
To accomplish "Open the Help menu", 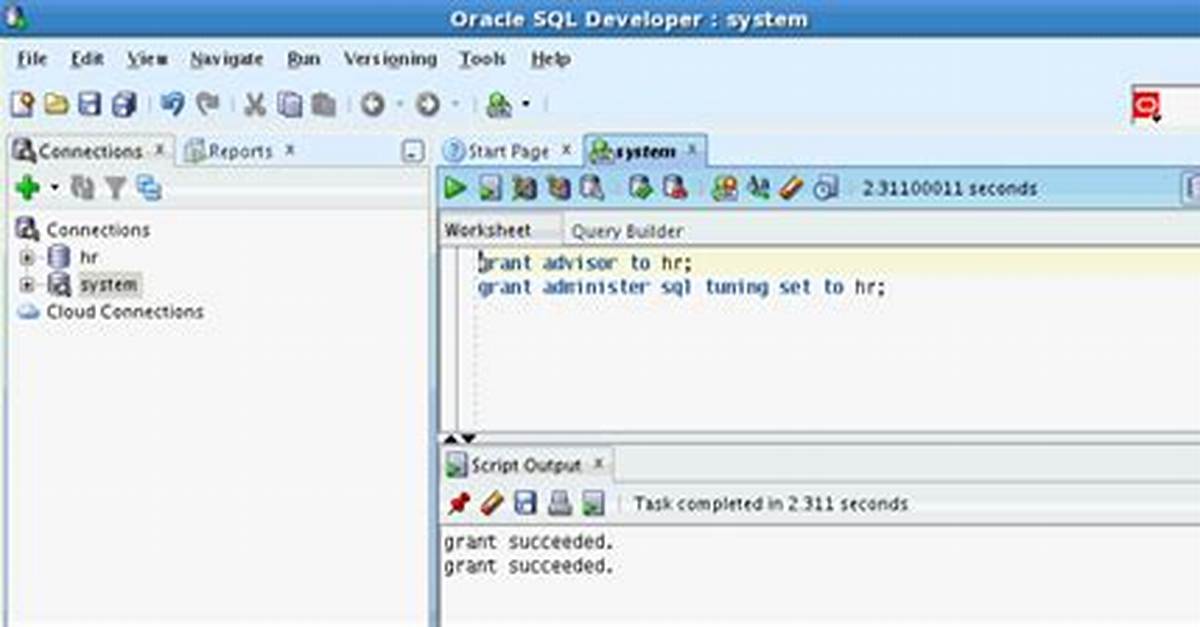I will pos(550,59).
